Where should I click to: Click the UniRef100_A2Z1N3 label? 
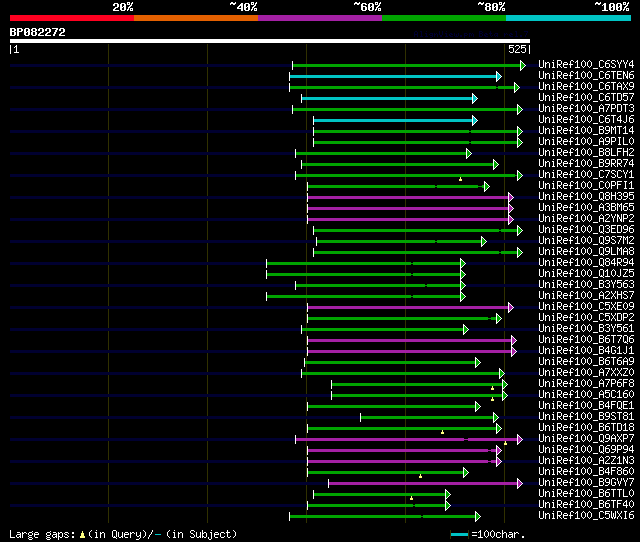pos(586,461)
